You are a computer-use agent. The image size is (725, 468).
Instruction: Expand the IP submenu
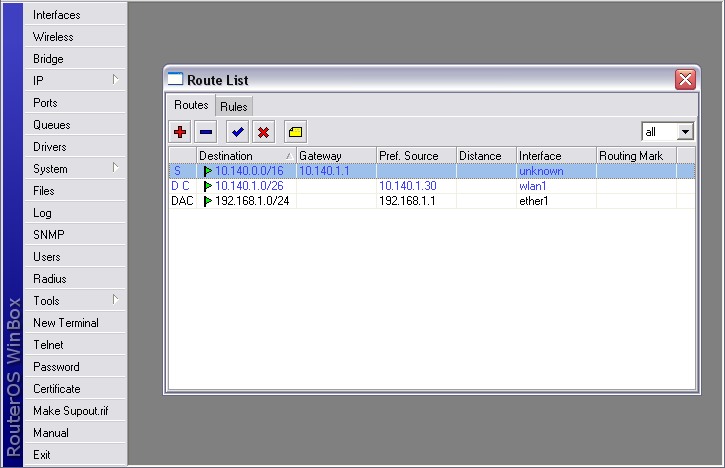pyautogui.click(x=75, y=81)
